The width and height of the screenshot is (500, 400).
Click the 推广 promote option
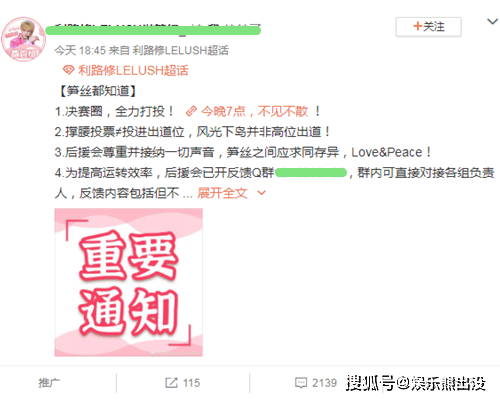point(49,383)
